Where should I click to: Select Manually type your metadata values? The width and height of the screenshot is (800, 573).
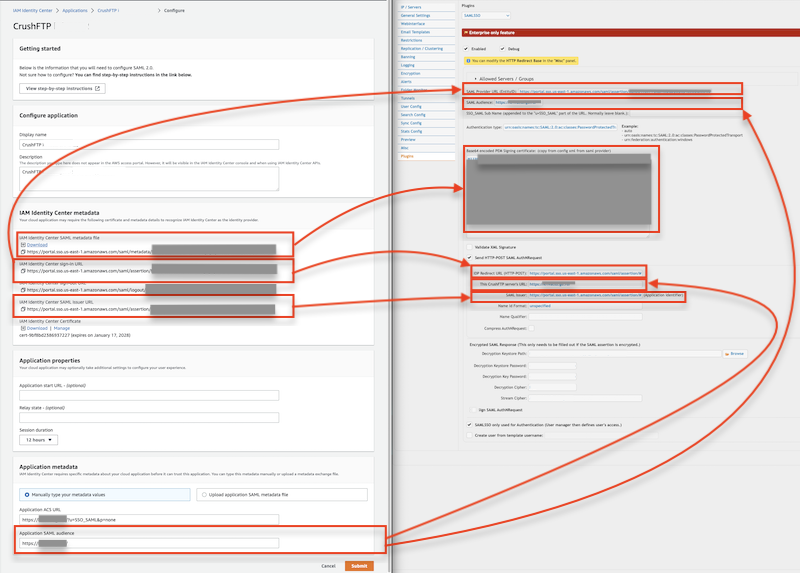[105, 494]
